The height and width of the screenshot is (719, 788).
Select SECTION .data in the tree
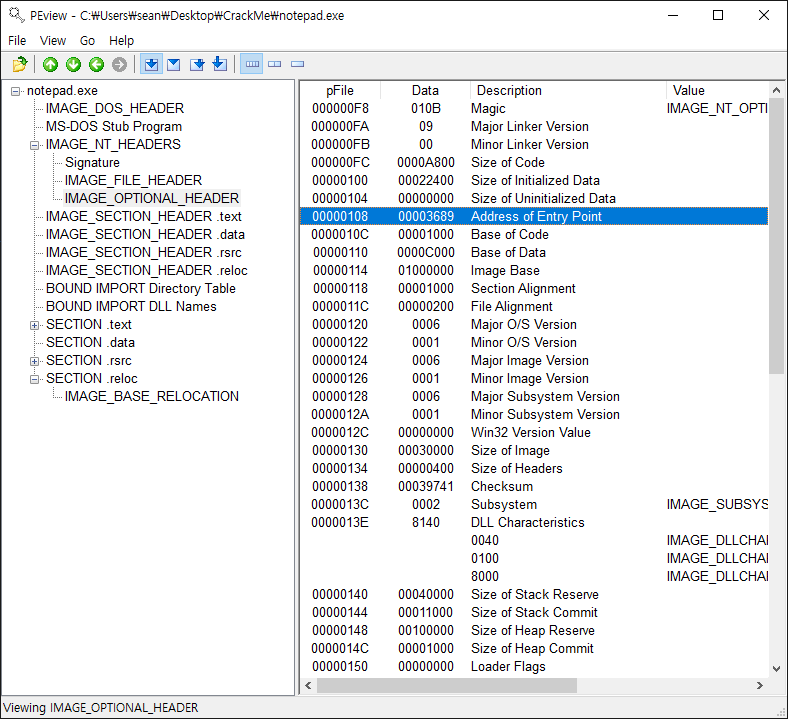click(x=90, y=343)
